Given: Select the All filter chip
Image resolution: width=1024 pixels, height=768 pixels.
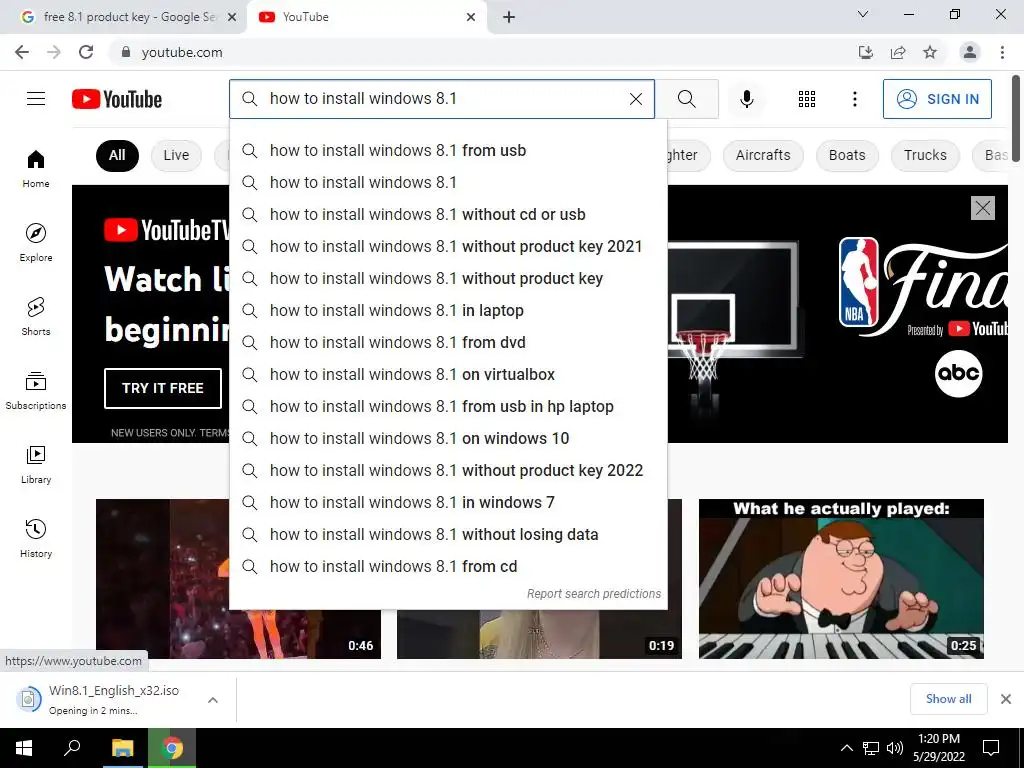Looking at the screenshot, I should tap(117, 155).
